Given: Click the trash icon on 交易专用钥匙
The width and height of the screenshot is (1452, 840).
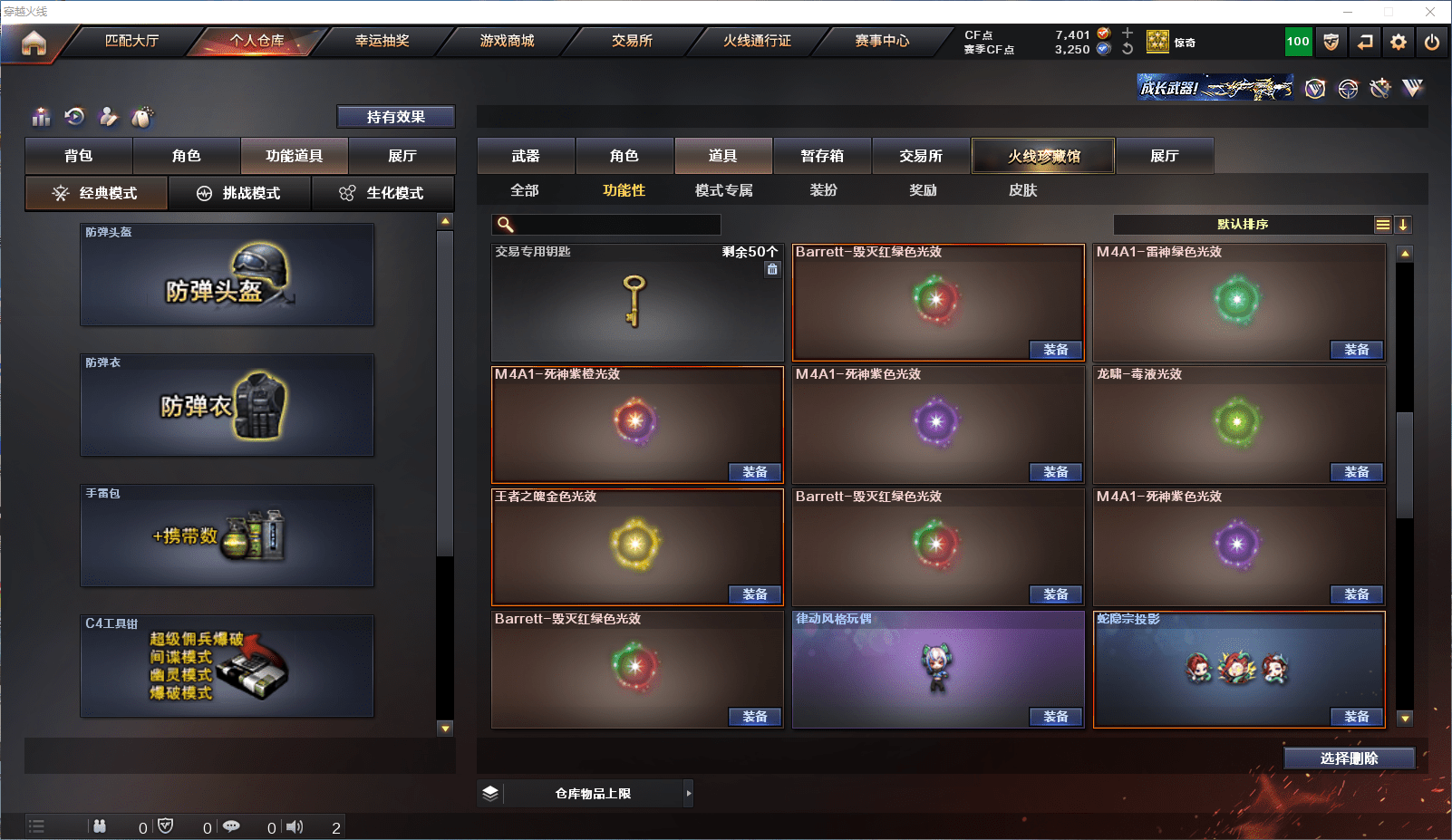Looking at the screenshot, I should click(x=772, y=269).
